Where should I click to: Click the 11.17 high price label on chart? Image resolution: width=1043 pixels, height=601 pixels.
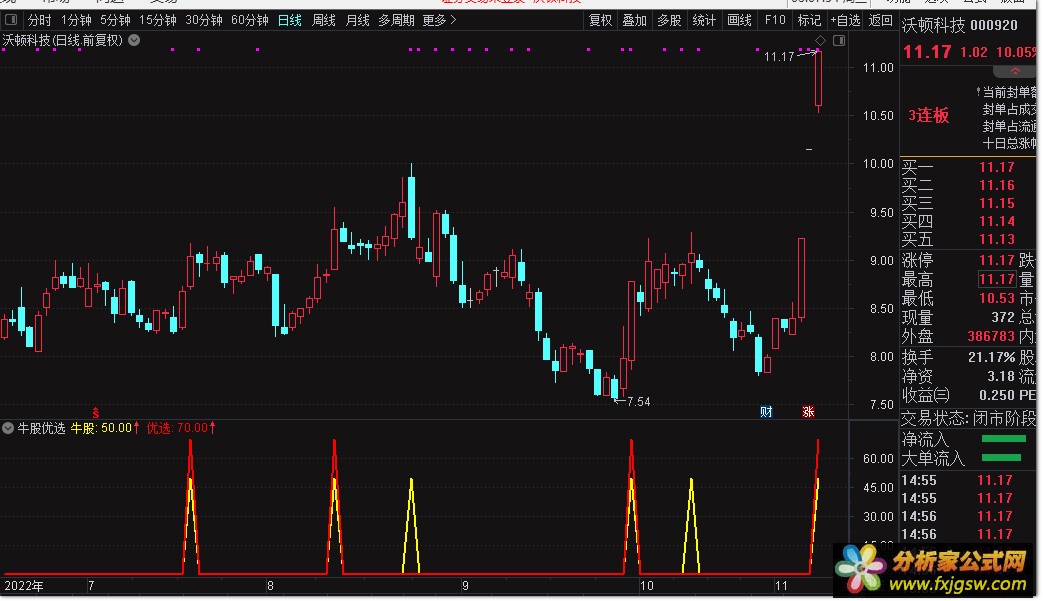point(779,57)
